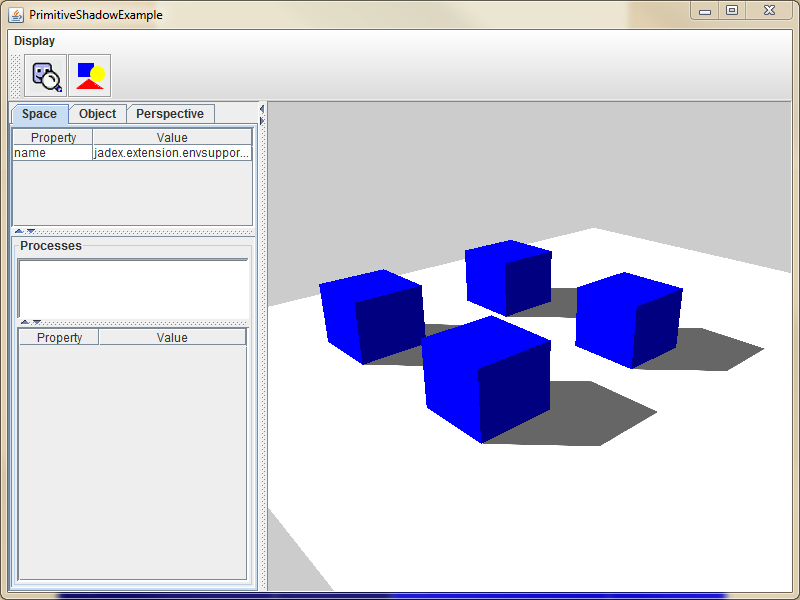Screen dimensions: 800x600
Task: Expand side panel with right divider arrow
Action: (261, 120)
